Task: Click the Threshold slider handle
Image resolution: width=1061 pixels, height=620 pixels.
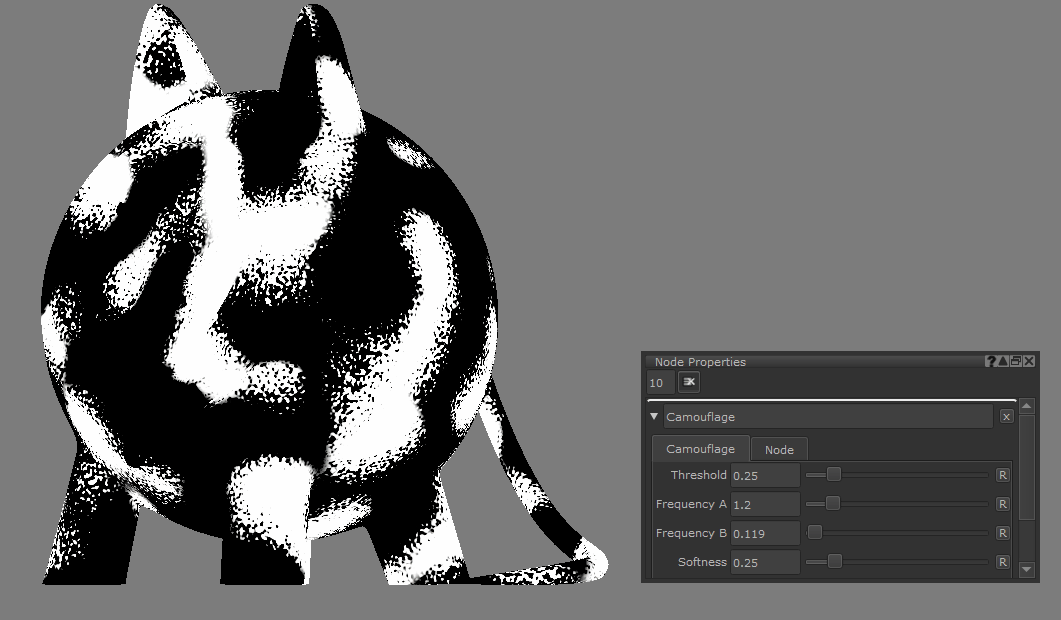Action: click(834, 475)
